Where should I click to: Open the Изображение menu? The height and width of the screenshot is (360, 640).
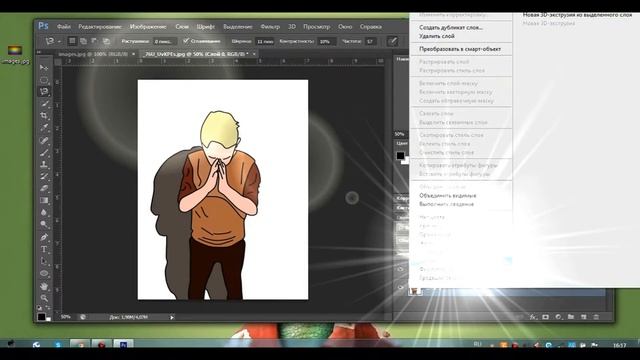(x=148, y=27)
